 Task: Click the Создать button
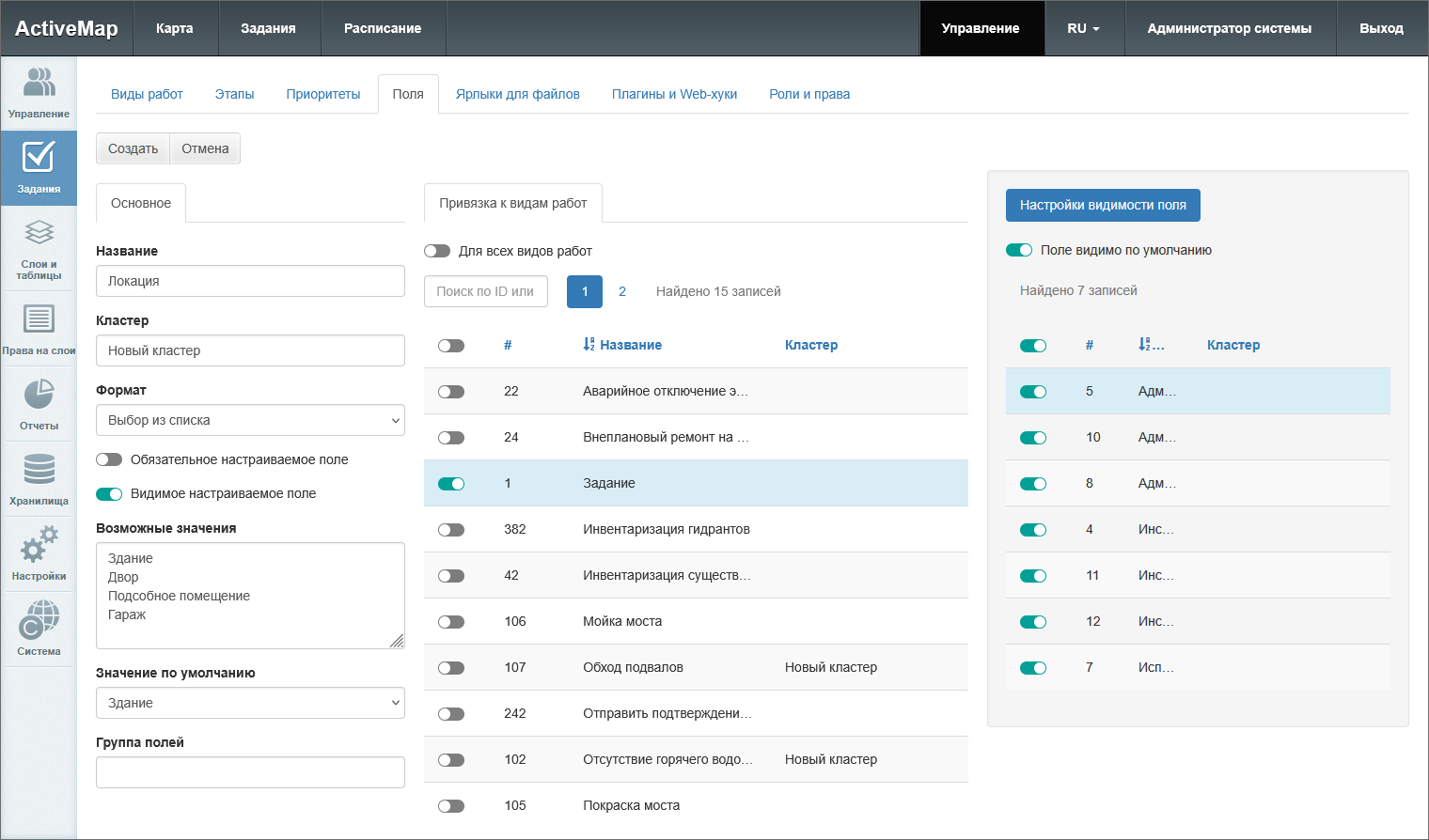coord(133,148)
